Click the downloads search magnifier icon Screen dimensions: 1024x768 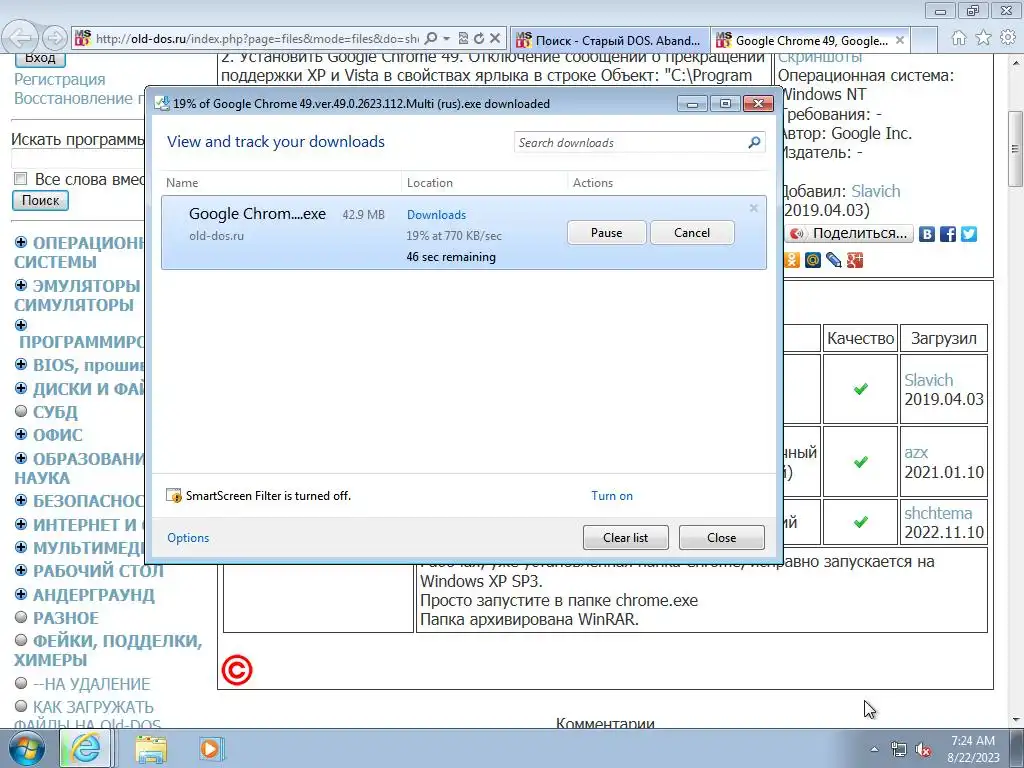point(754,142)
